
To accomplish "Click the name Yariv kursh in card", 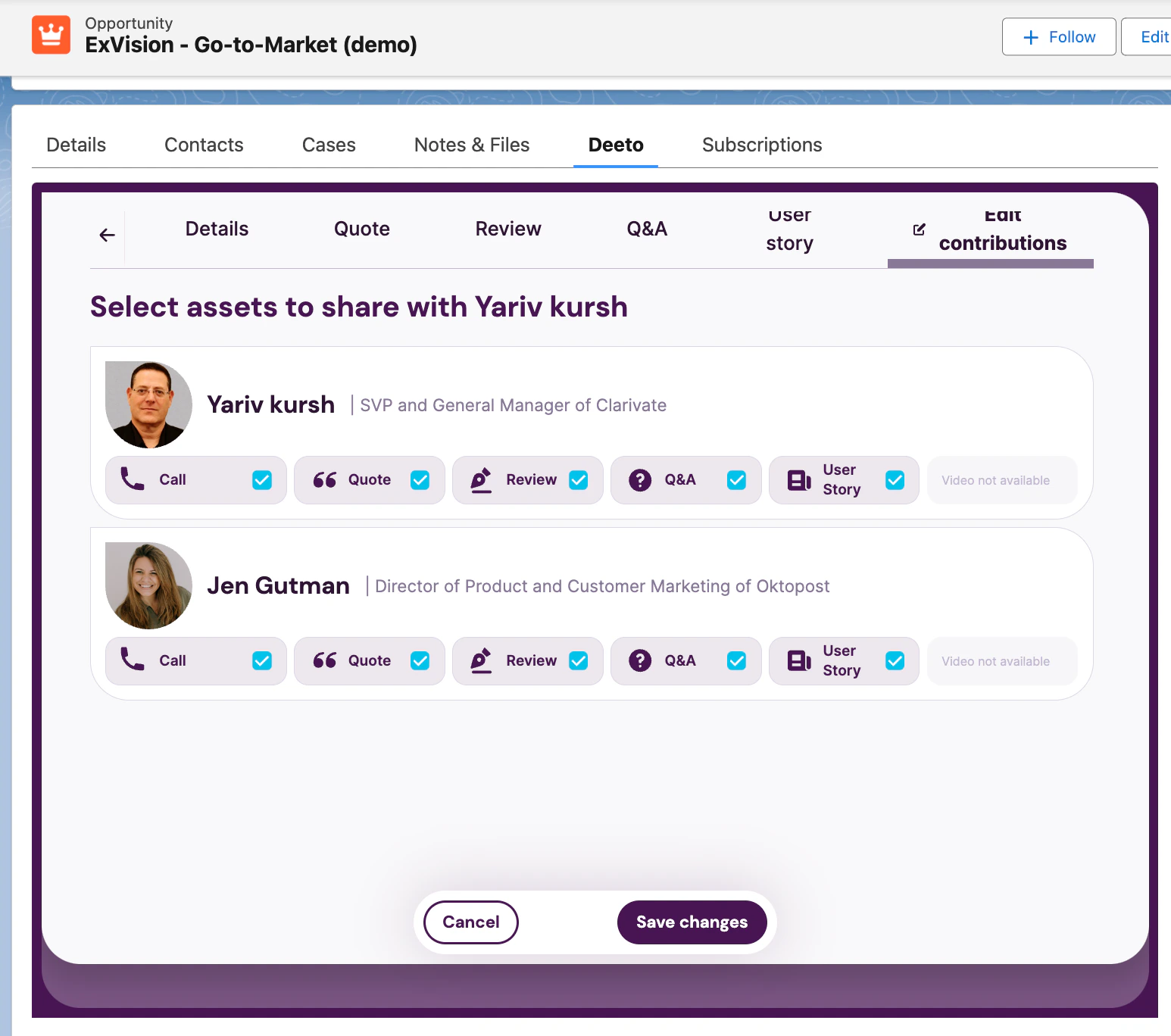I will (x=271, y=404).
